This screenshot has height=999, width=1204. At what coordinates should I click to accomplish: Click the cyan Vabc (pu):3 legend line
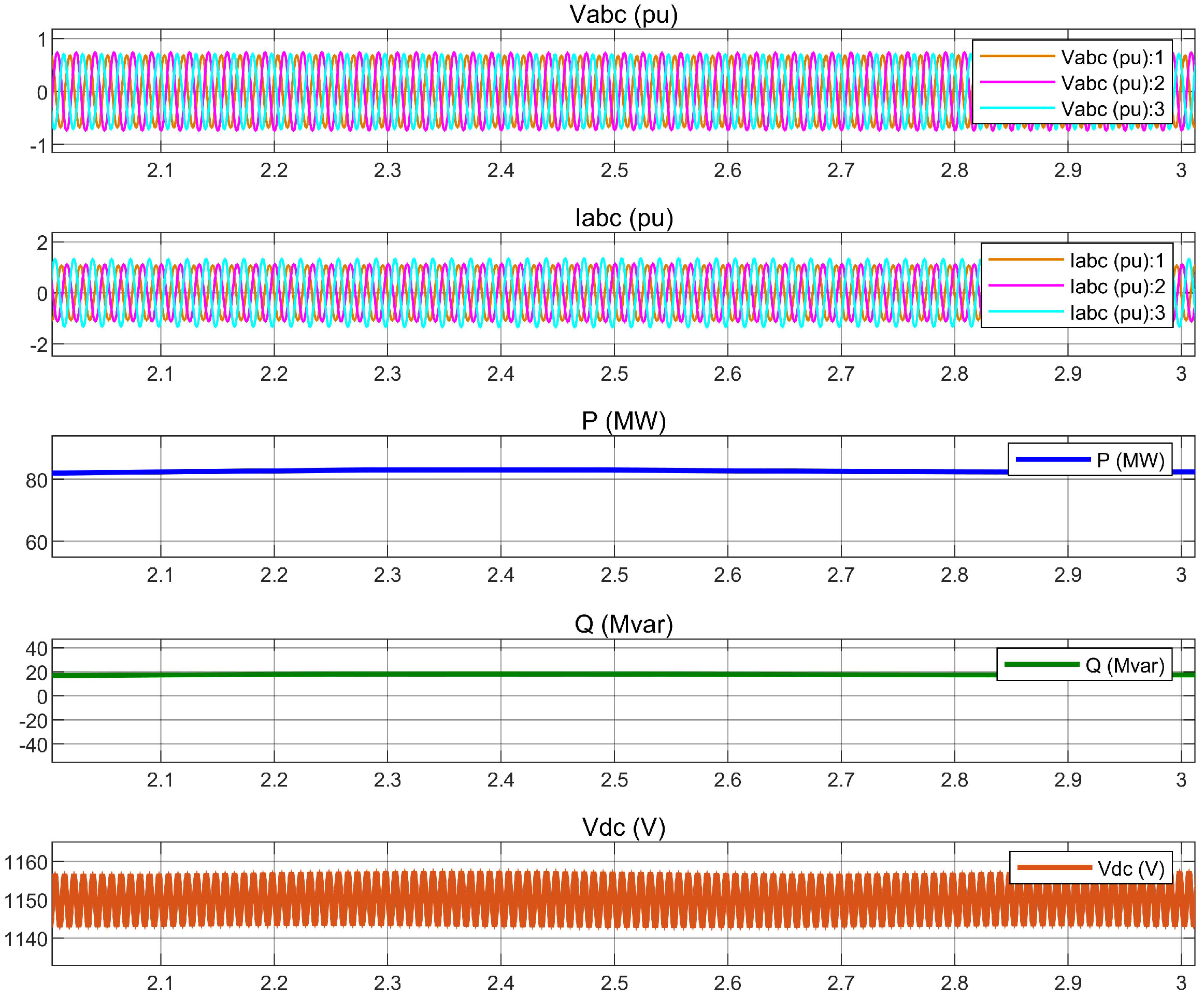point(1017,108)
